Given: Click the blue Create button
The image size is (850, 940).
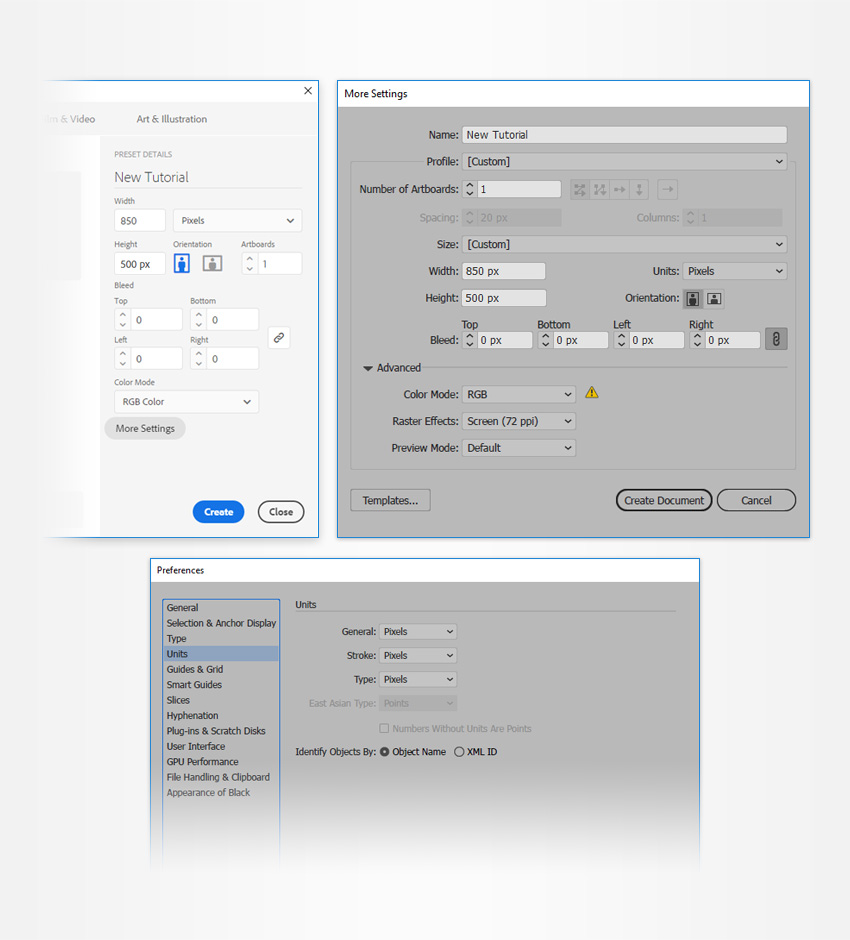Looking at the screenshot, I should [218, 512].
